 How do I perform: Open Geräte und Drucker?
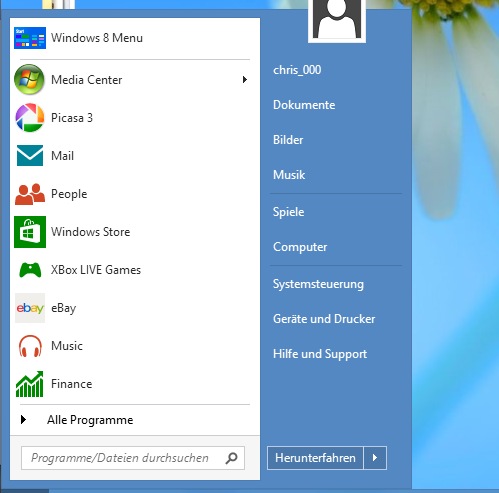click(x=324, y=319)
